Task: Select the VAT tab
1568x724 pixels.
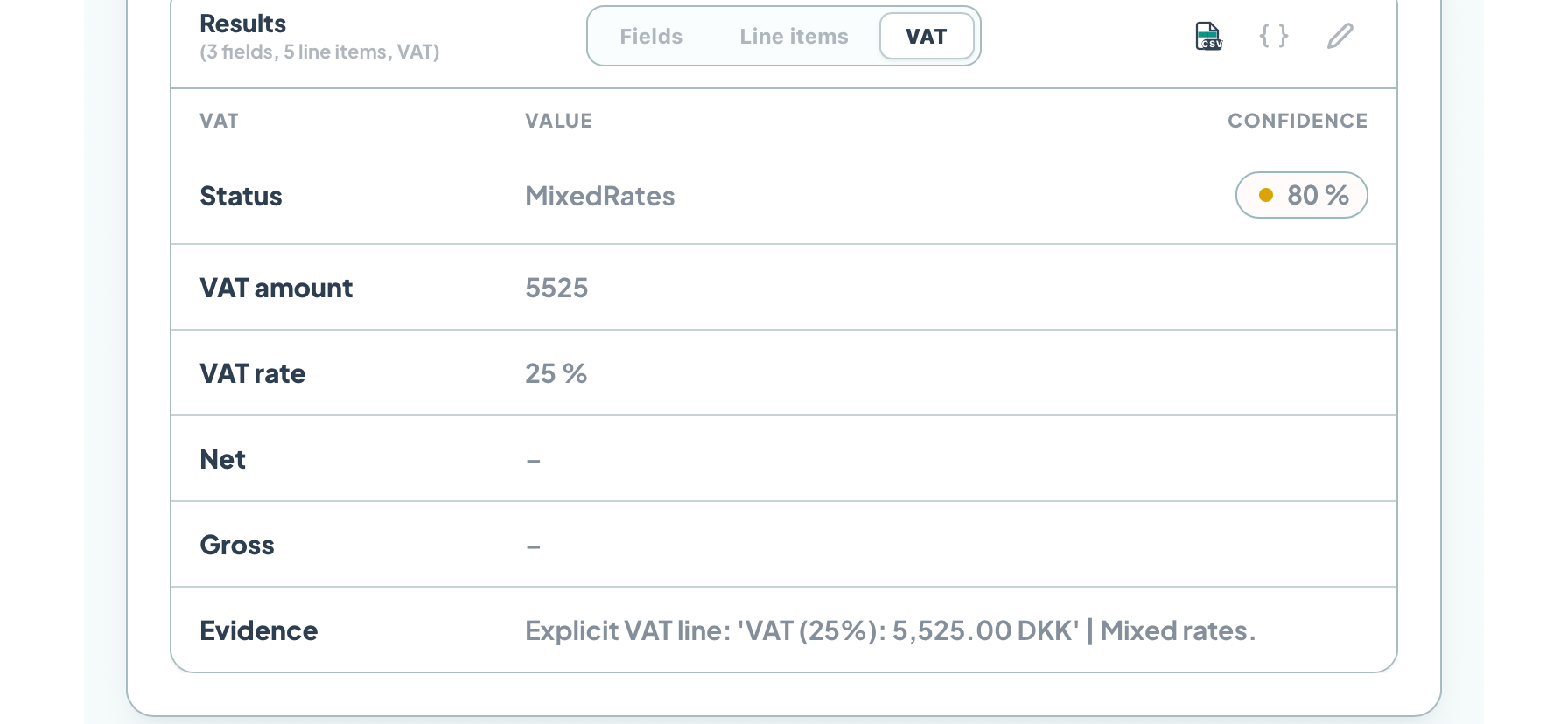Action: click(x=927, y=36)
